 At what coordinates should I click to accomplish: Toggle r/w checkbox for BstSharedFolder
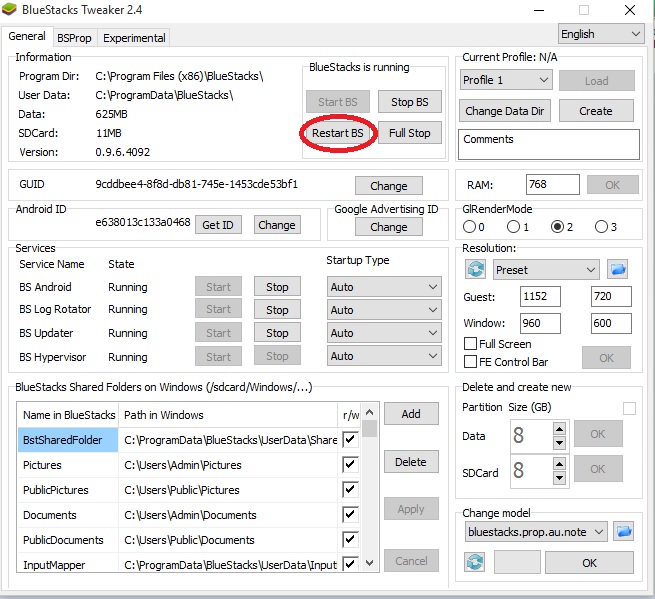click(x=350, y=439)
